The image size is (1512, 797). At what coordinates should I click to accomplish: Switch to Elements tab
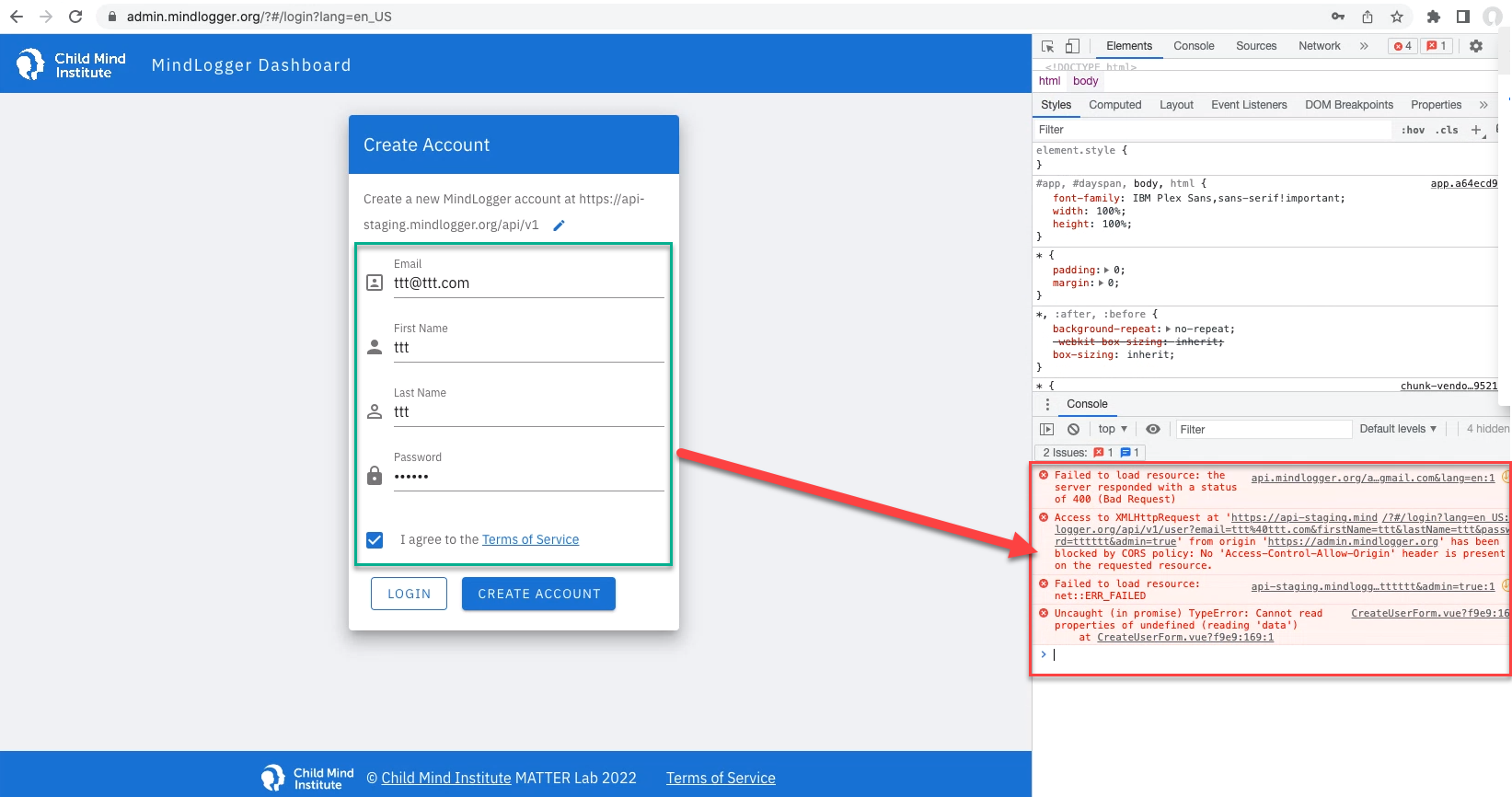click(1129, 46)
